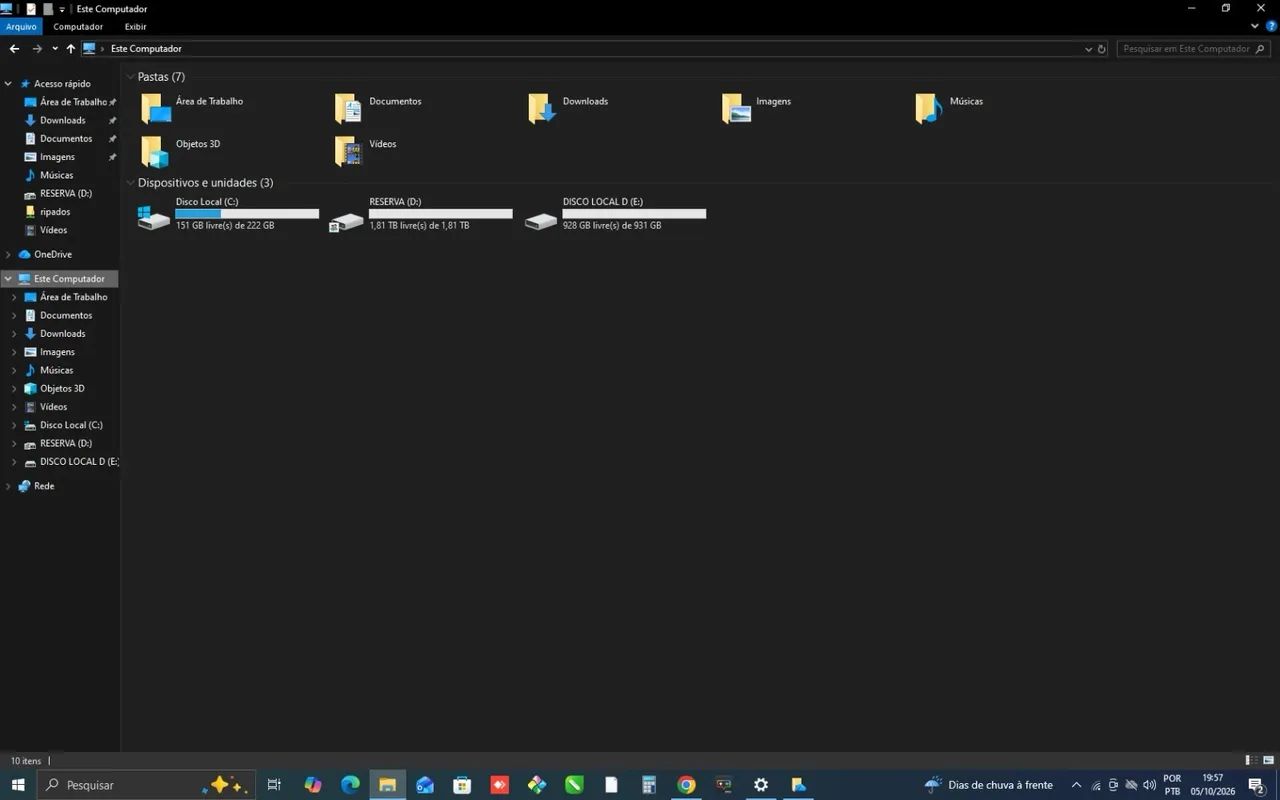Expand the Rede tree node
The image size is (1280, 800).
(8, 486)
